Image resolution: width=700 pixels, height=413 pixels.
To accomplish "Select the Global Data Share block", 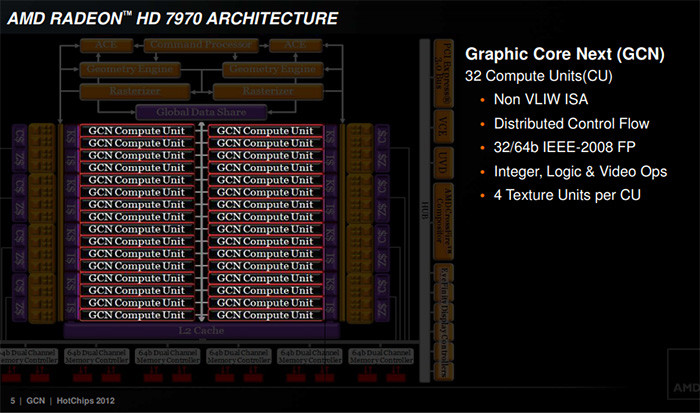I will 201,112.
